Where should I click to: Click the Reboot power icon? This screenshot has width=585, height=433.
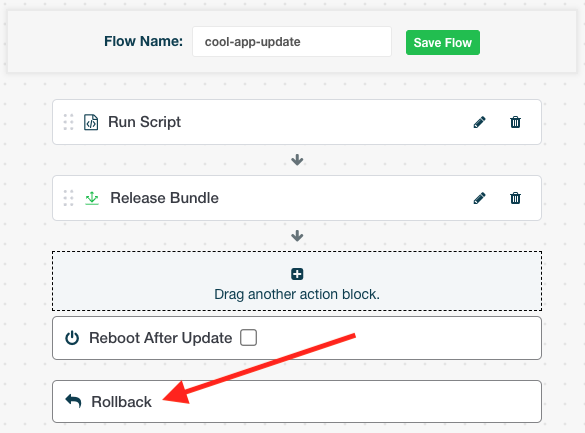(x=72, y=338)
